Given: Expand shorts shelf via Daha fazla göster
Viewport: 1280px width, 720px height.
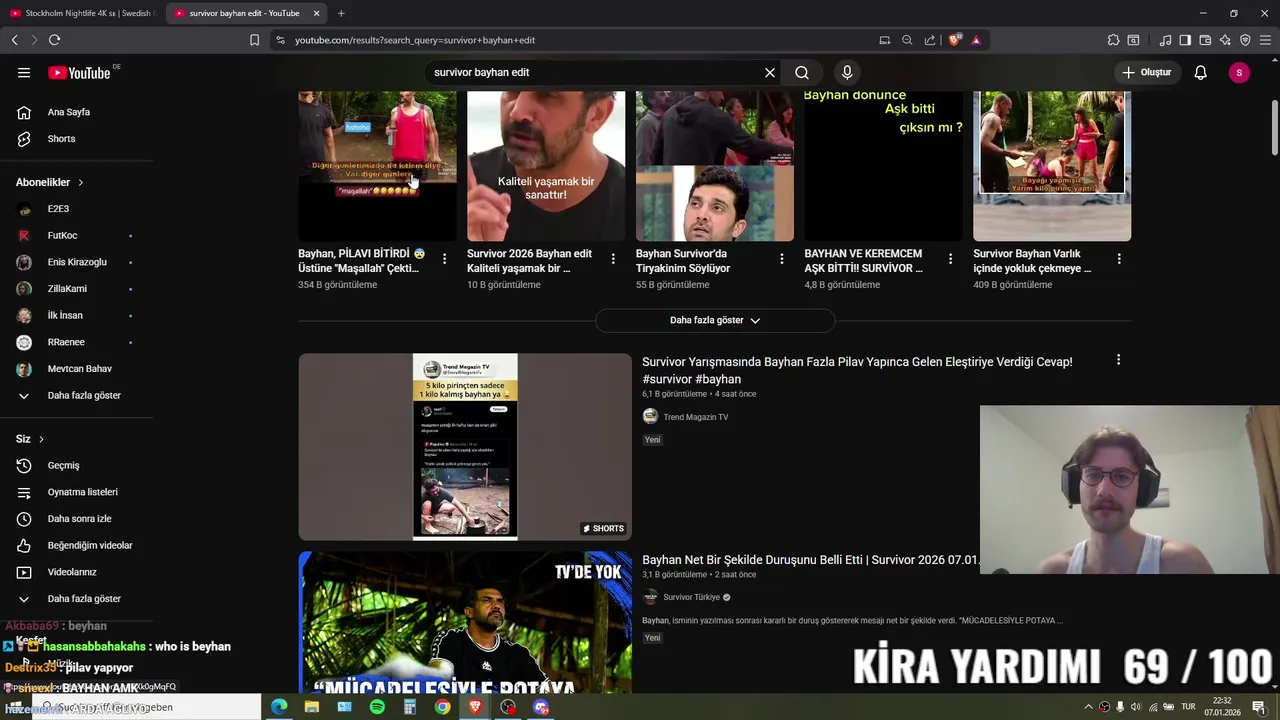Looking at the screenshot, I should coord(714,320).
